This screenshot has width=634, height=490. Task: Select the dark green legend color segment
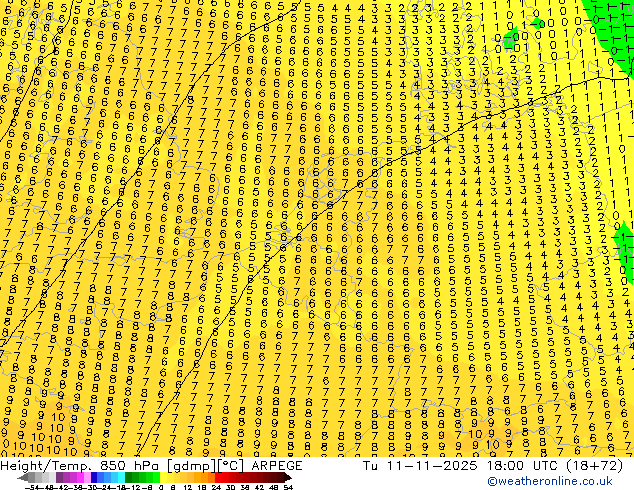(128, 478)
